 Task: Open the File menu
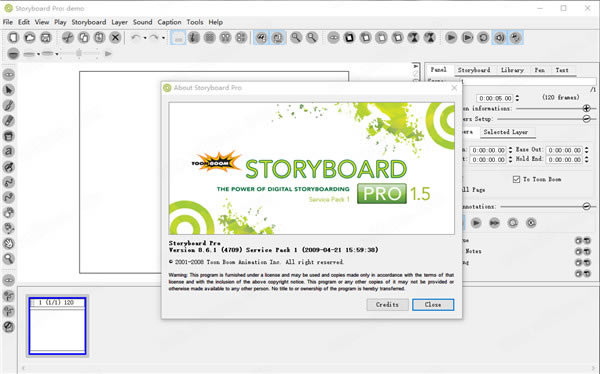8,22
